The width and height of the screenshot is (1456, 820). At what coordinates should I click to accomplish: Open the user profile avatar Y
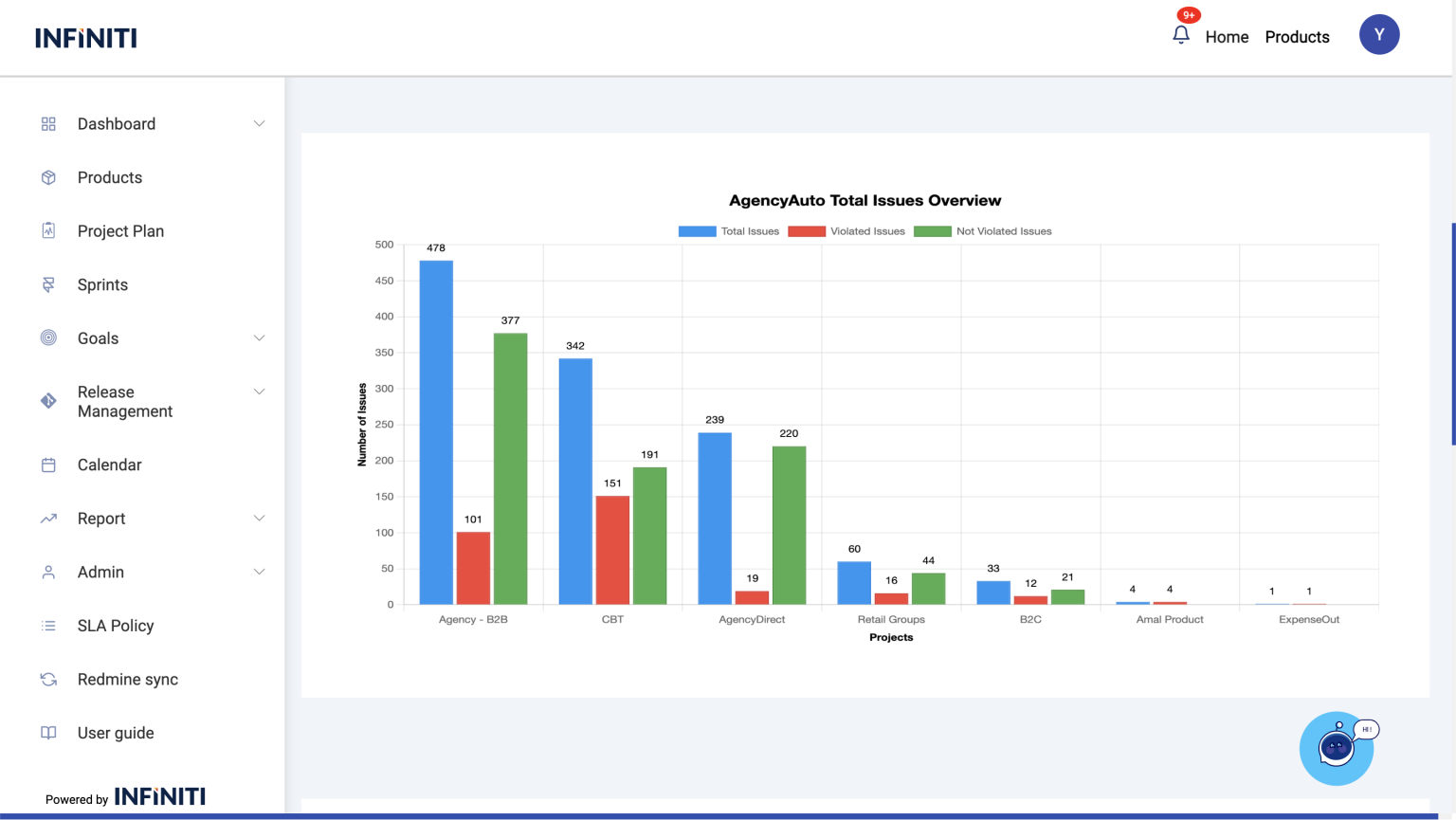click(x=1379, y=35)
